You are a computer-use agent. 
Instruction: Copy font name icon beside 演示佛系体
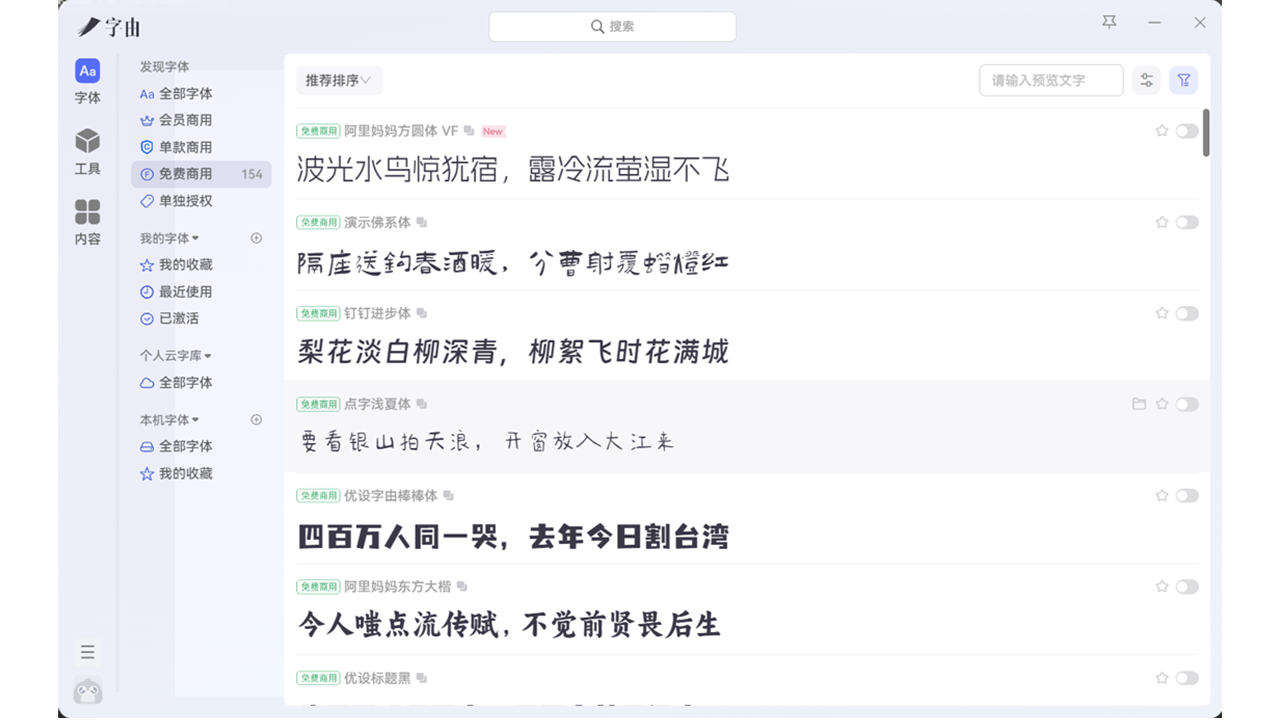click(x=422, y=223)
